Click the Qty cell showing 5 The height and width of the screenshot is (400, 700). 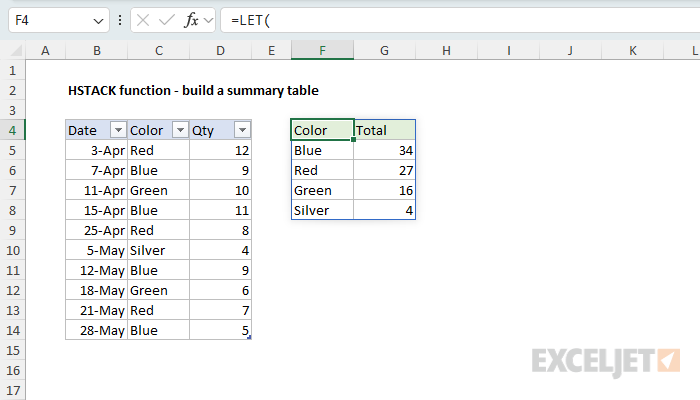point(221,330)
